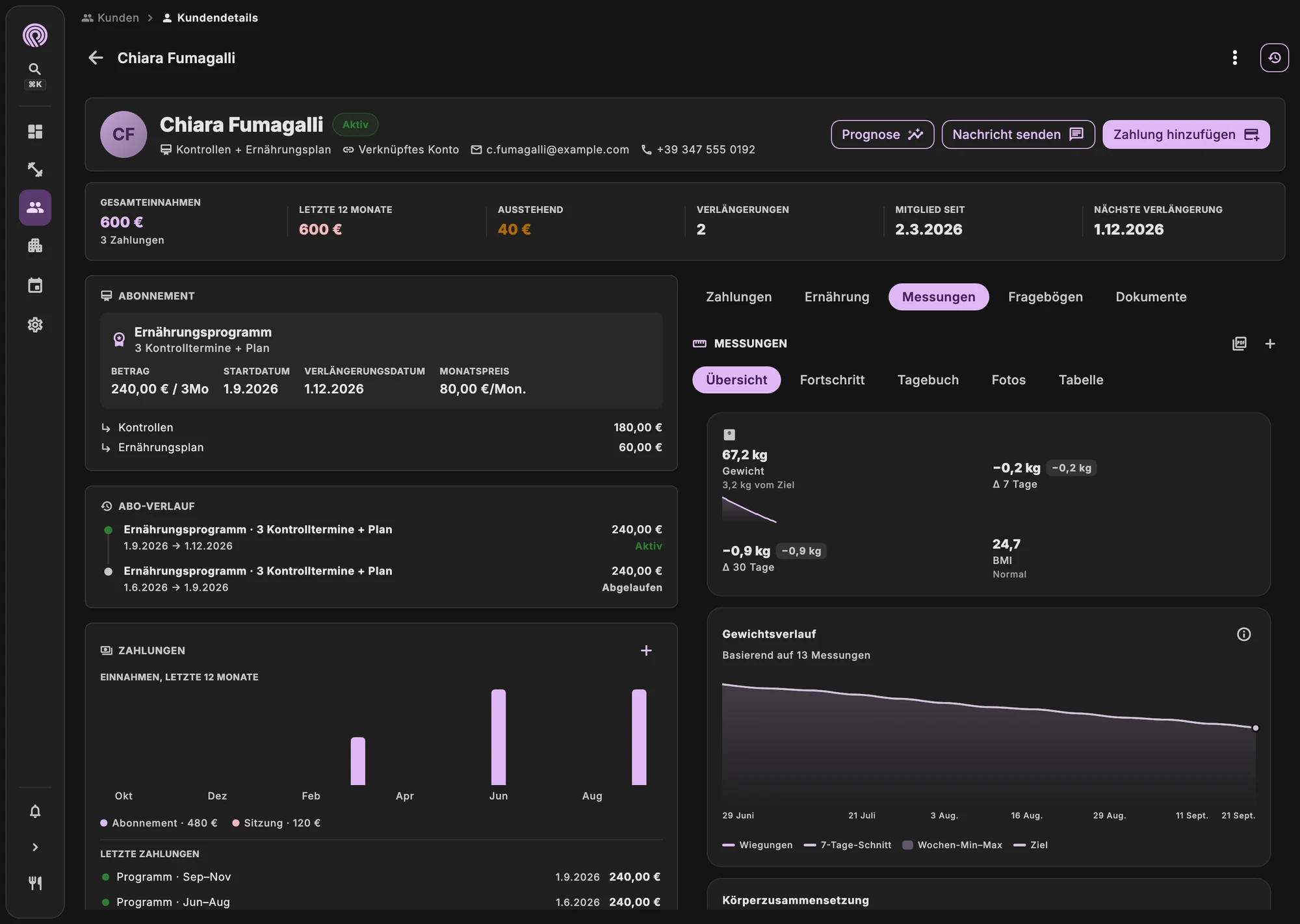Toggle Wochen-Min-Max legend entry
The image size is (1300, 924).
(x=952, y=845)
